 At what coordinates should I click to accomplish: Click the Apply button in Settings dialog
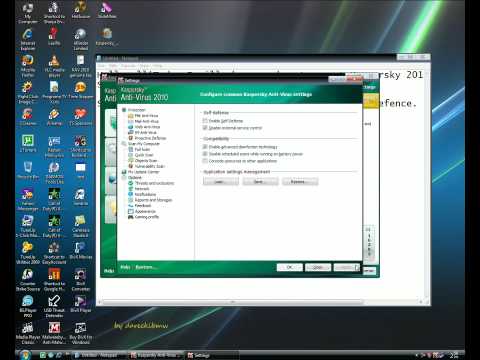point(347,267)
